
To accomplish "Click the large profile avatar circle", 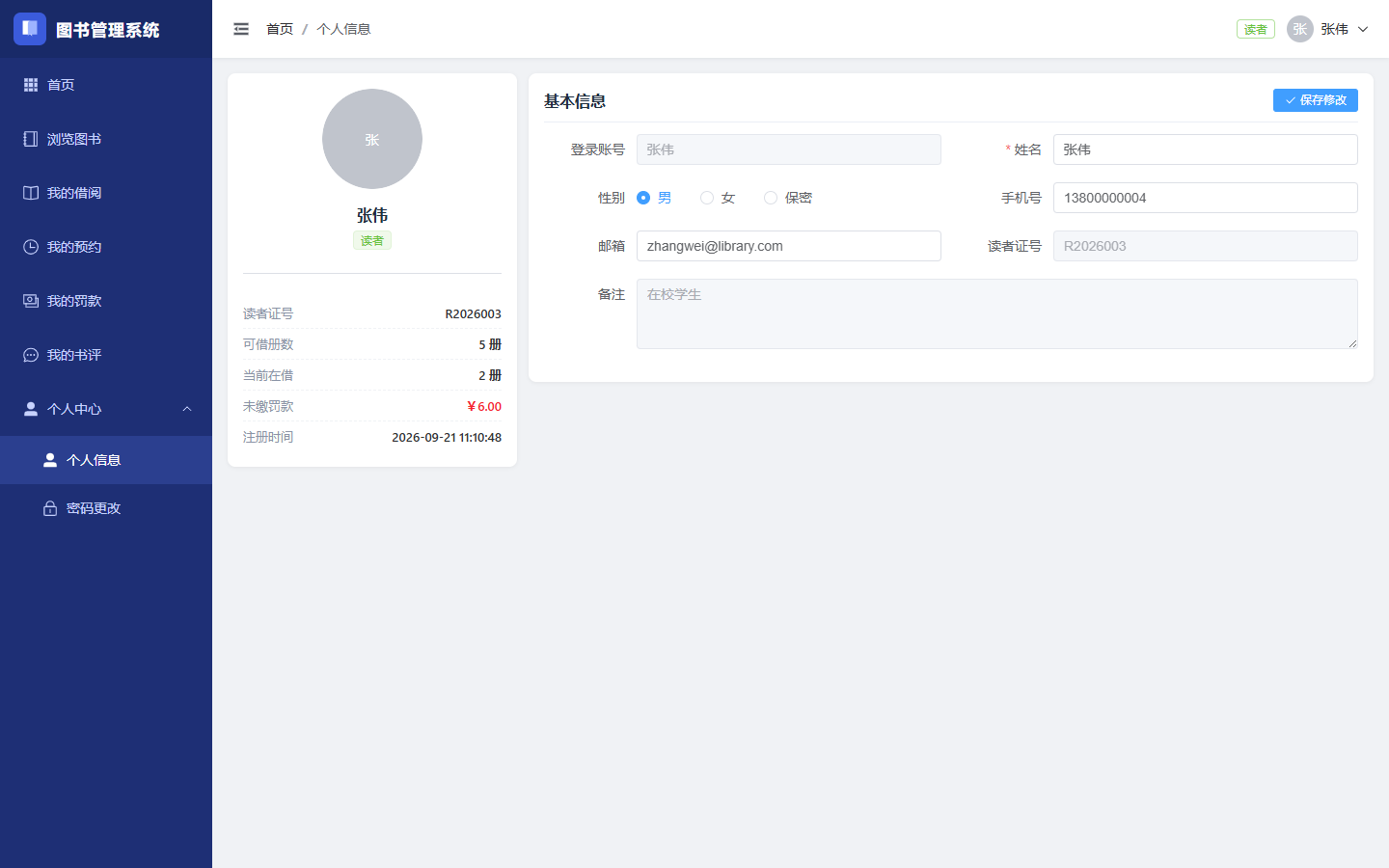I will (x=372, y=139).
